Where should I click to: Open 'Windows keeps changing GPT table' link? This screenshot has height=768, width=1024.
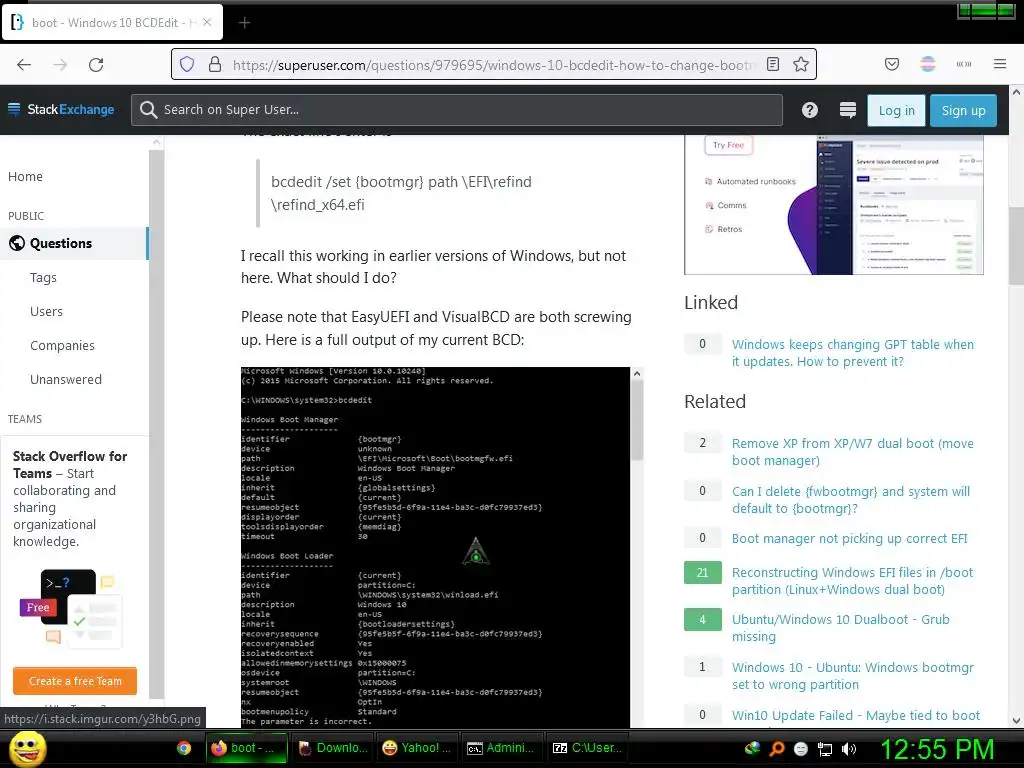pos(852,353)
